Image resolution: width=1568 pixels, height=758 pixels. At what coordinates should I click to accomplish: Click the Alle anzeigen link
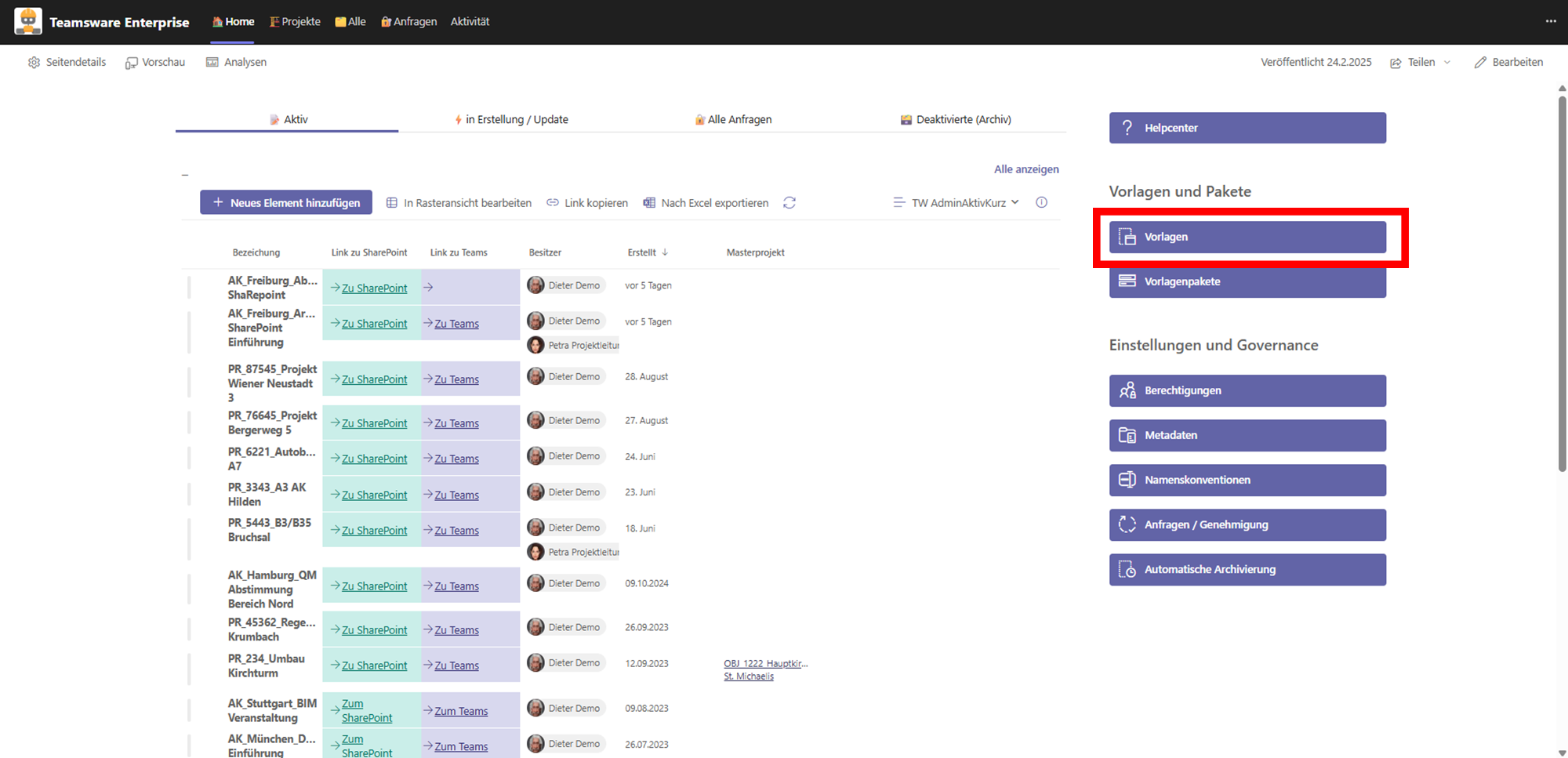pyautogui.click(x=1025, y=169)
